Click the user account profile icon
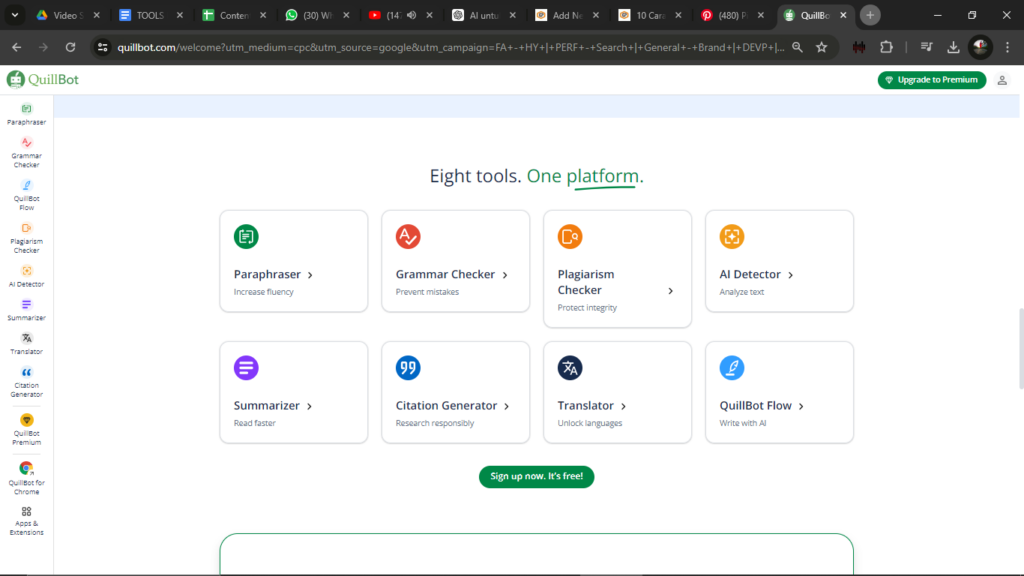Screen dimensions: 1024x576 click(1002, 80)
